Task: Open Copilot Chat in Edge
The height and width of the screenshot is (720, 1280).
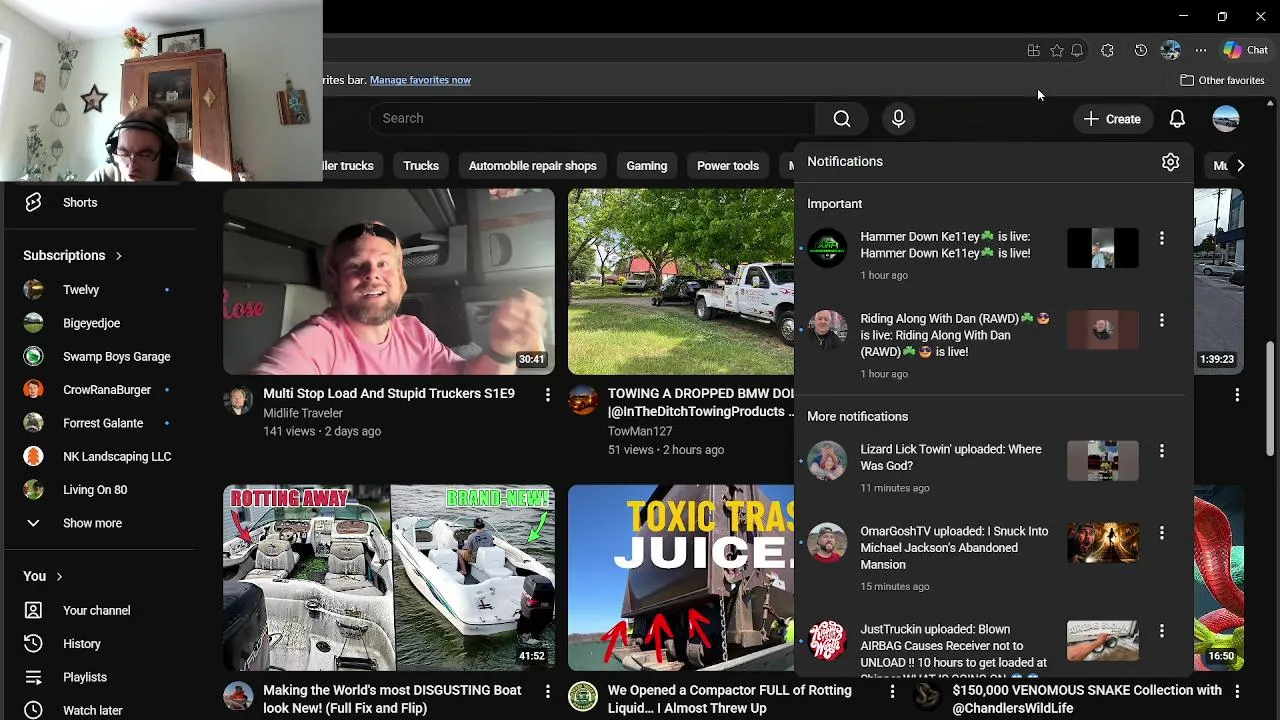Action: [x=1246, y=50]
